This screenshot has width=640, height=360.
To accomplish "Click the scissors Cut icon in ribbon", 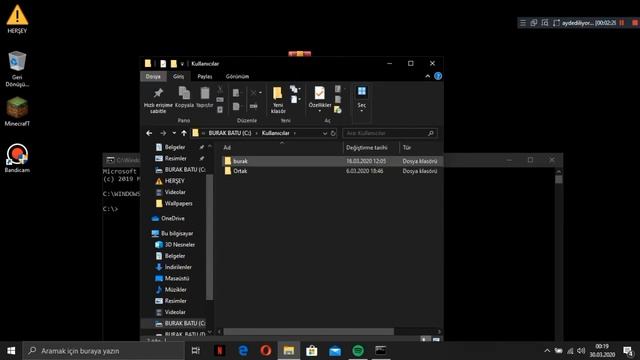I will [220, 89].
